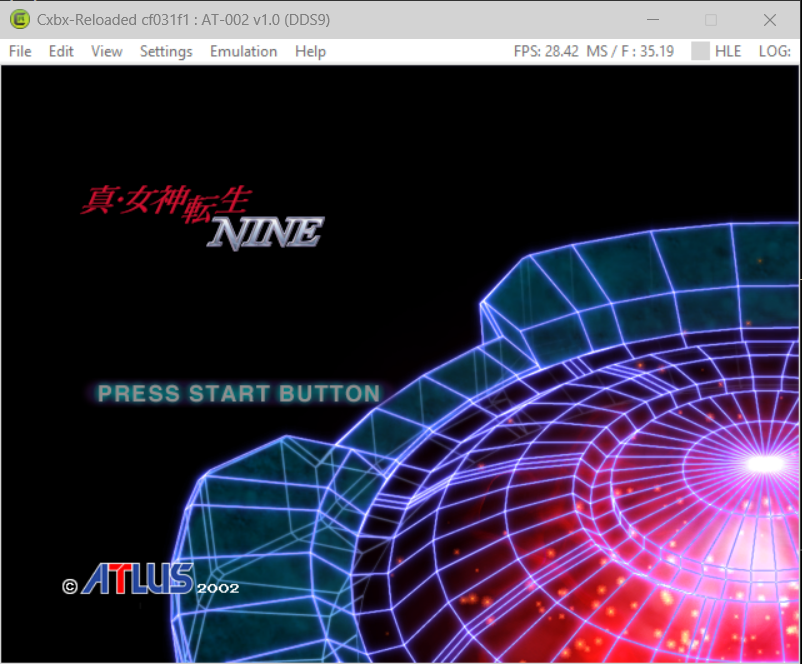
Task: Click the MS / F : 35.19 readout
Action: click(x=630, y=51)
